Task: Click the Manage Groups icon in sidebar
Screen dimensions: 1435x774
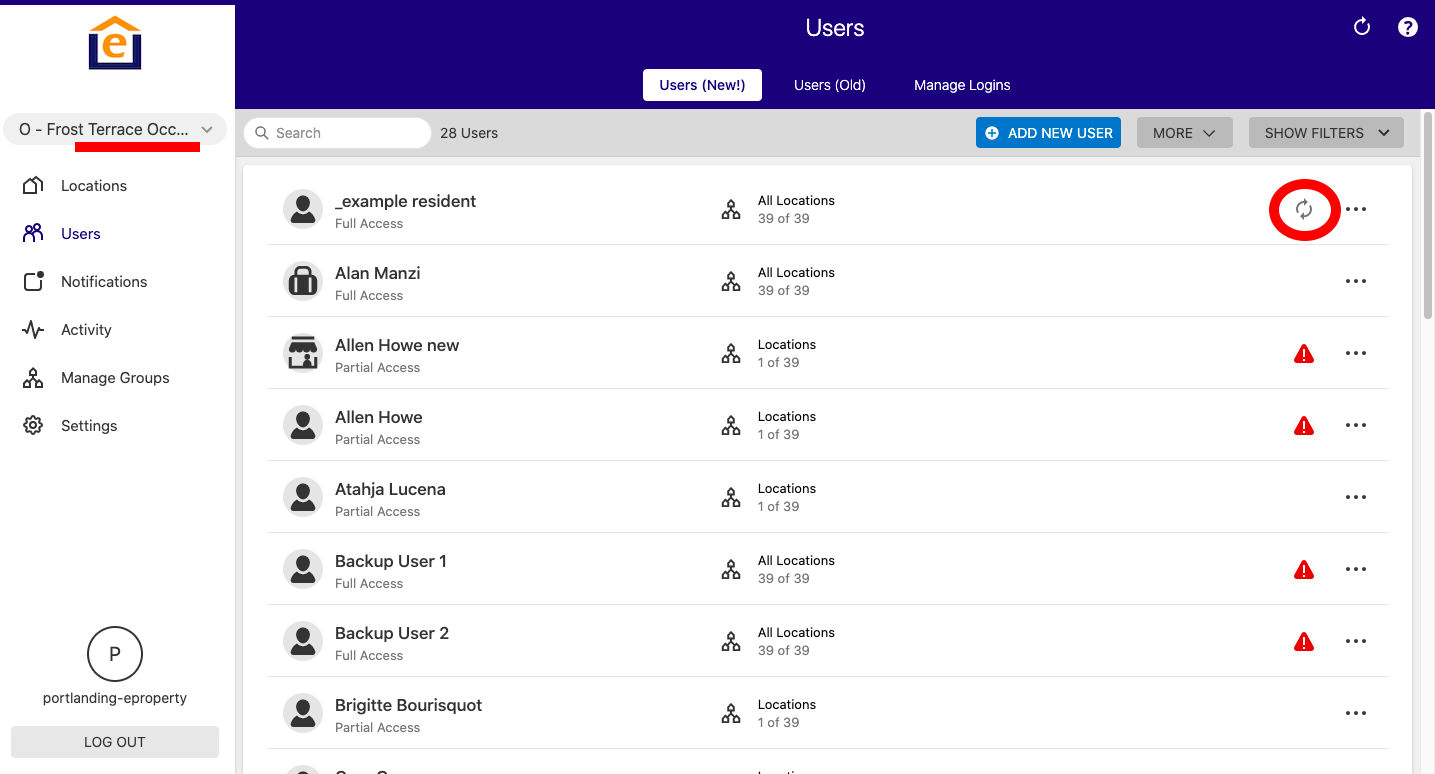Action: [x=33, y=377]
